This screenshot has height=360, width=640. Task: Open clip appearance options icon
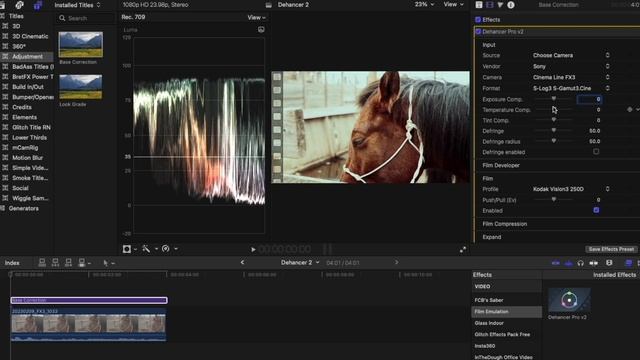tap(609, 263)
